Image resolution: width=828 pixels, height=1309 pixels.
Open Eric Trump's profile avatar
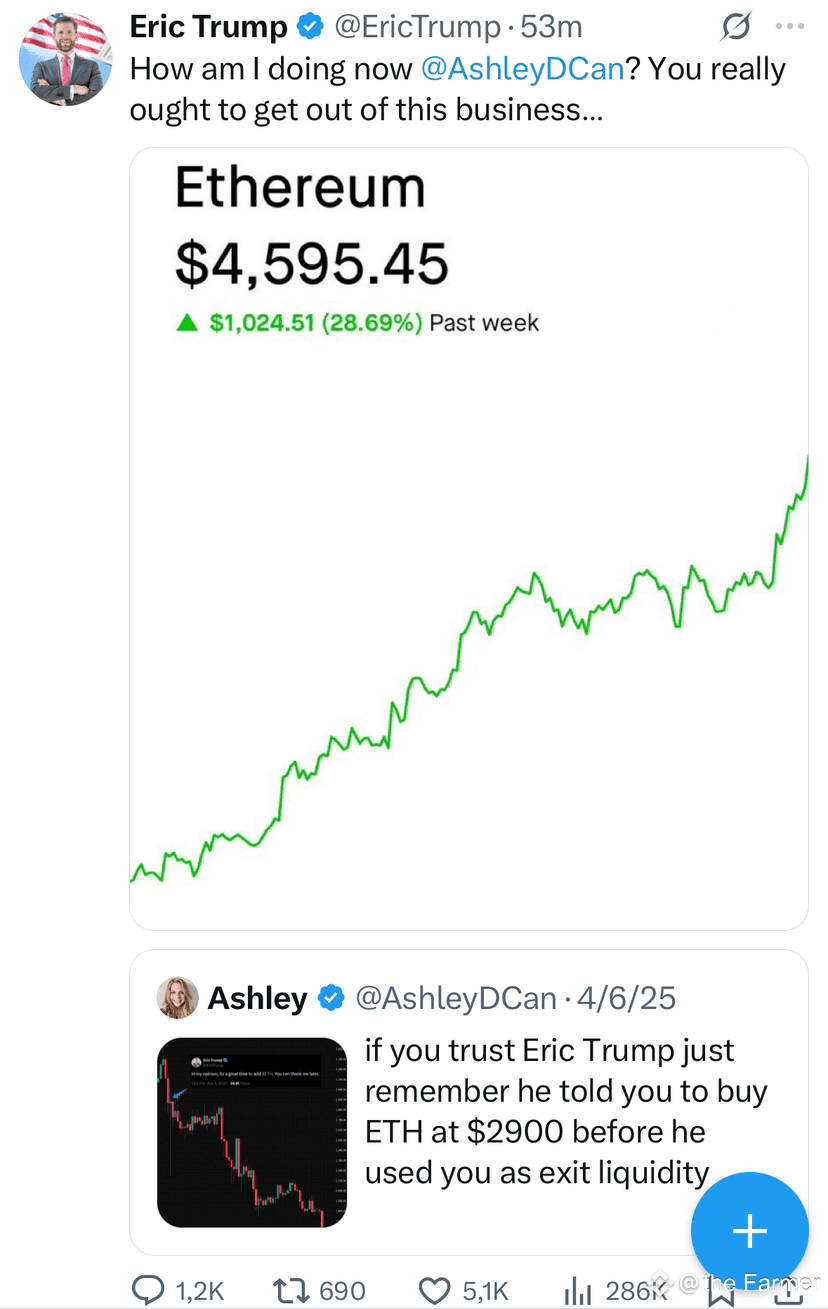pyautogui.click(x=66, y=59)
